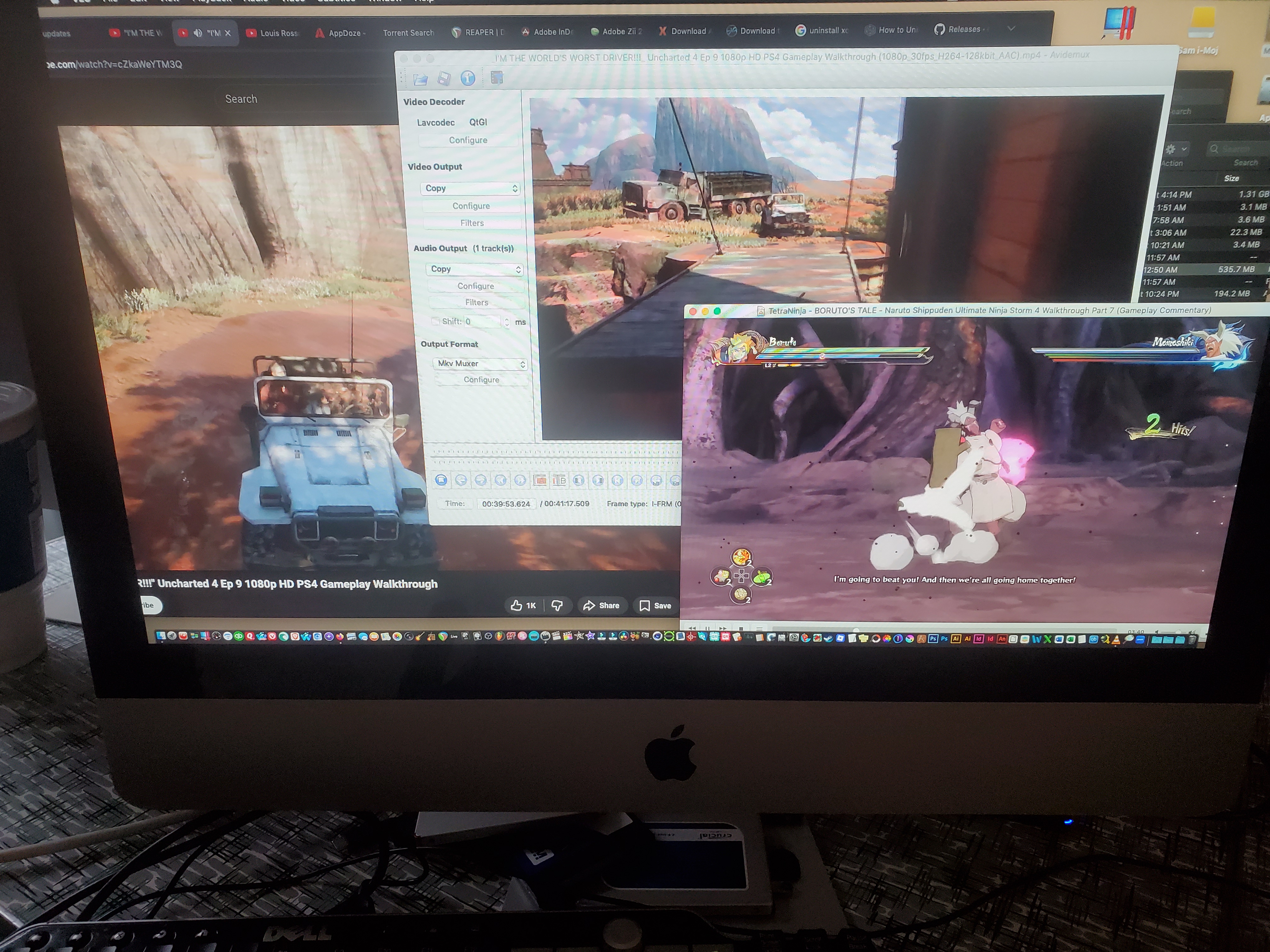Pause playback in the TetraNinja video player
The image size is (1270, 952).
coord(707,628)
